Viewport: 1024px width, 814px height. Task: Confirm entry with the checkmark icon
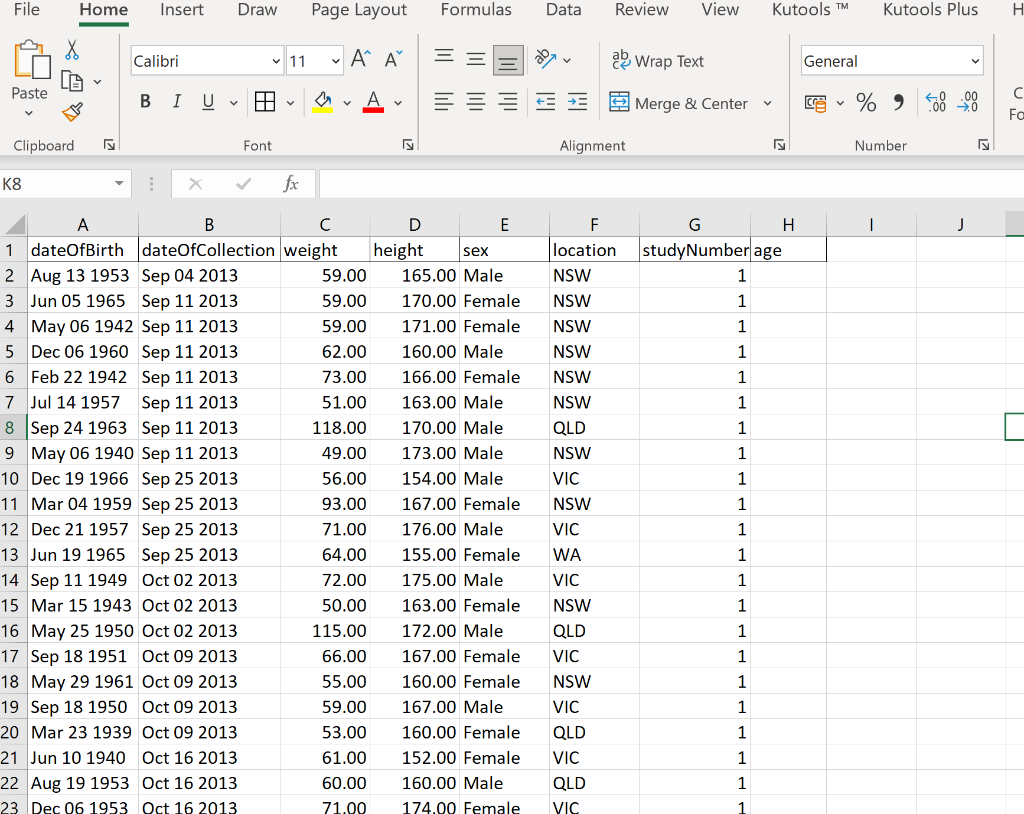point(244,184)
